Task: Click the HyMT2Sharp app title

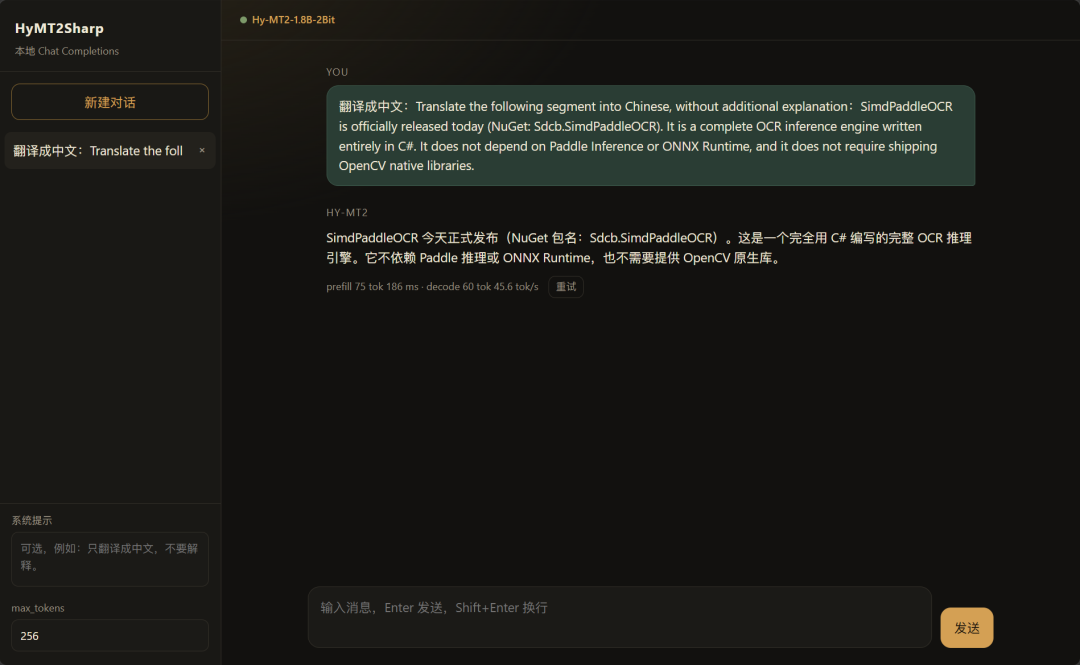Action: [x=59, y=28]
